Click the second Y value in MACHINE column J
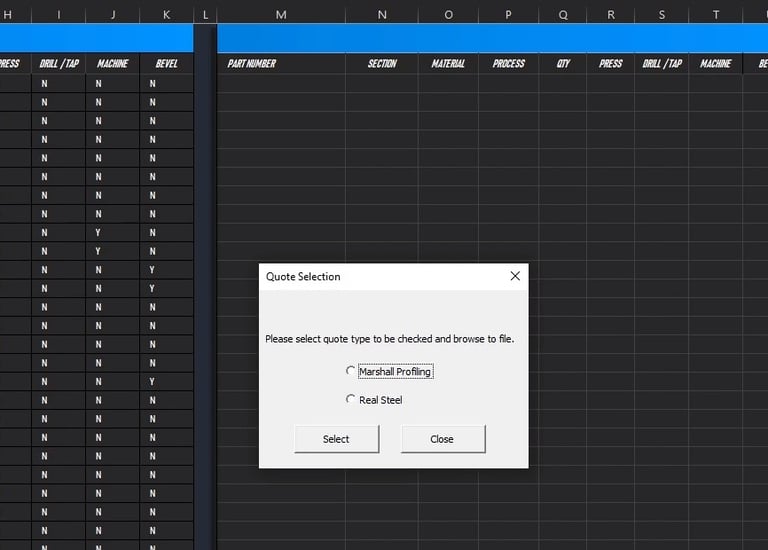Screen dimensions: 768x550 coord(98,251)
